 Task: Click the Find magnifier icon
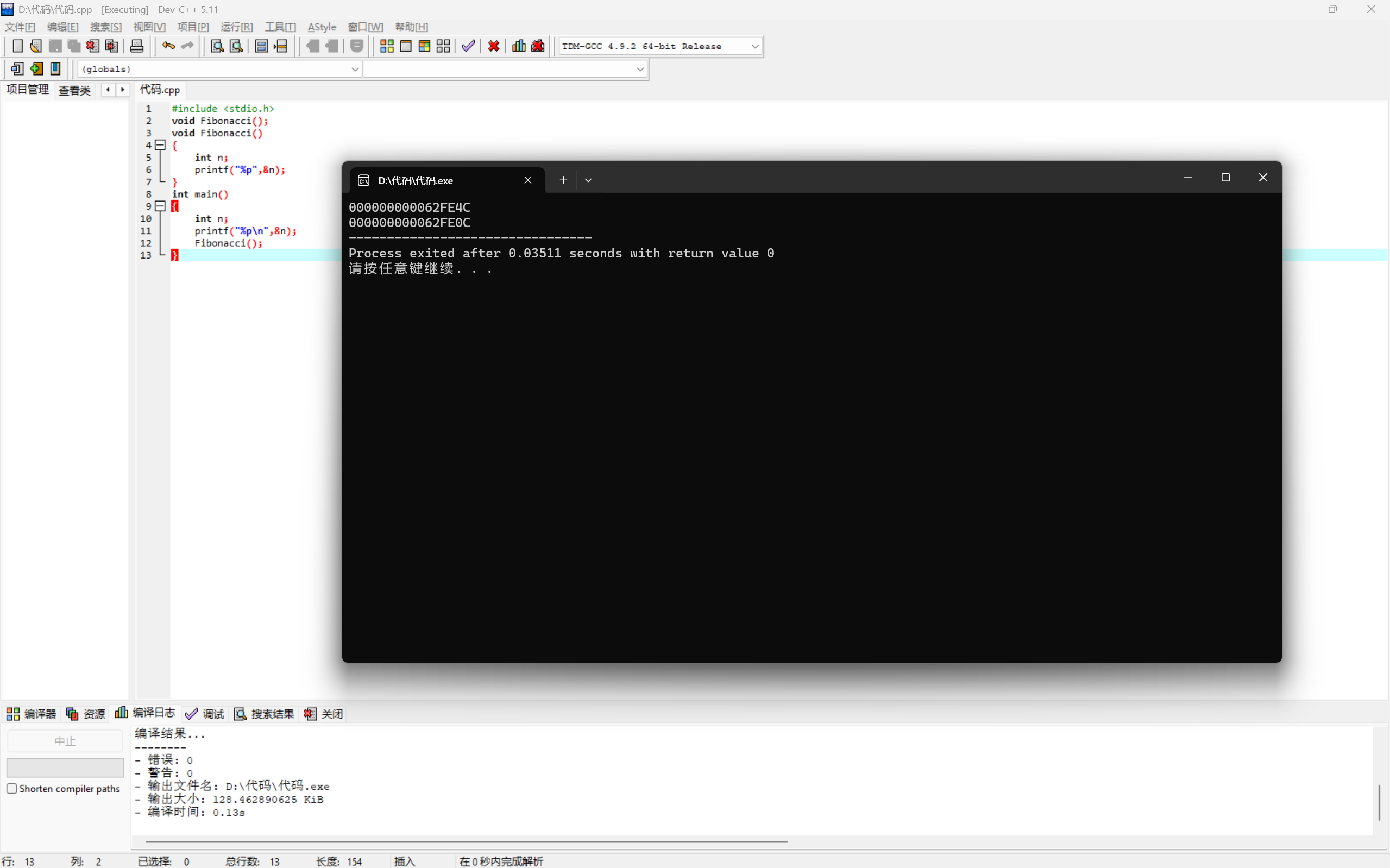tap(217, 46)
